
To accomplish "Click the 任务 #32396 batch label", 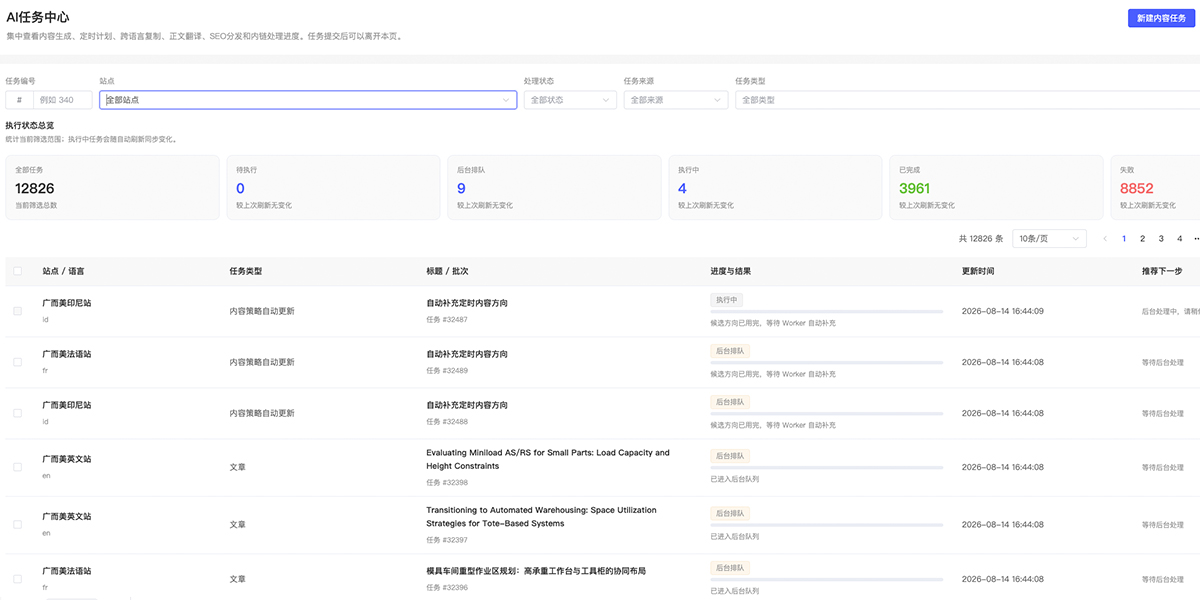I will 447,588.
